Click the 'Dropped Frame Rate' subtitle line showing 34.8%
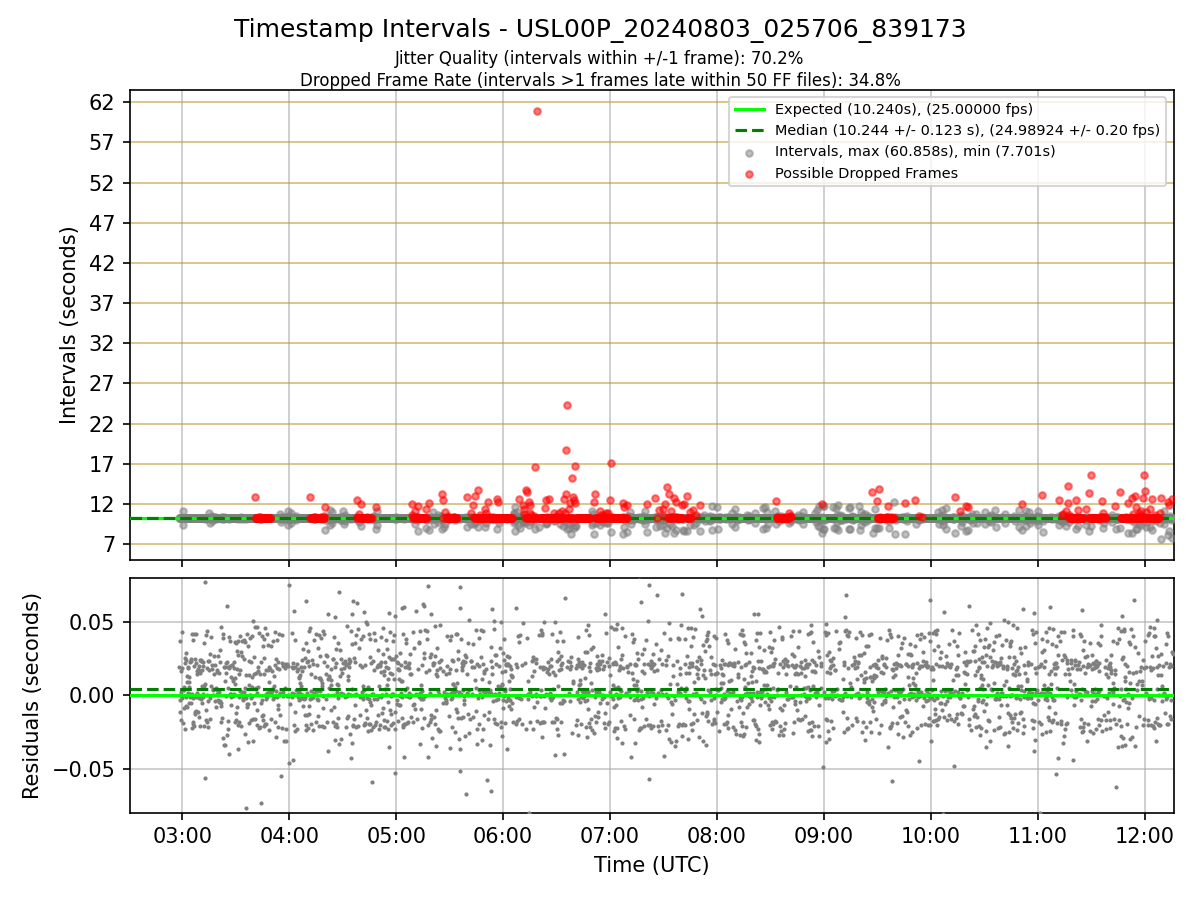The image size is (1200, 900). (600, 80)
